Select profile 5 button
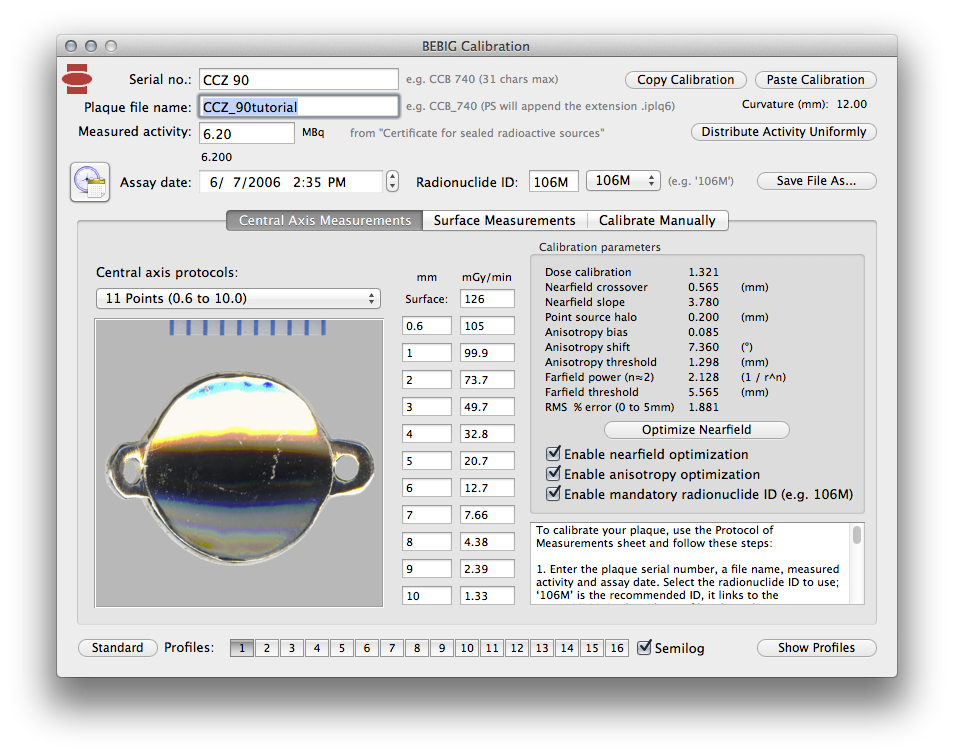Screen dimensions: 954x756 [342, 648]
